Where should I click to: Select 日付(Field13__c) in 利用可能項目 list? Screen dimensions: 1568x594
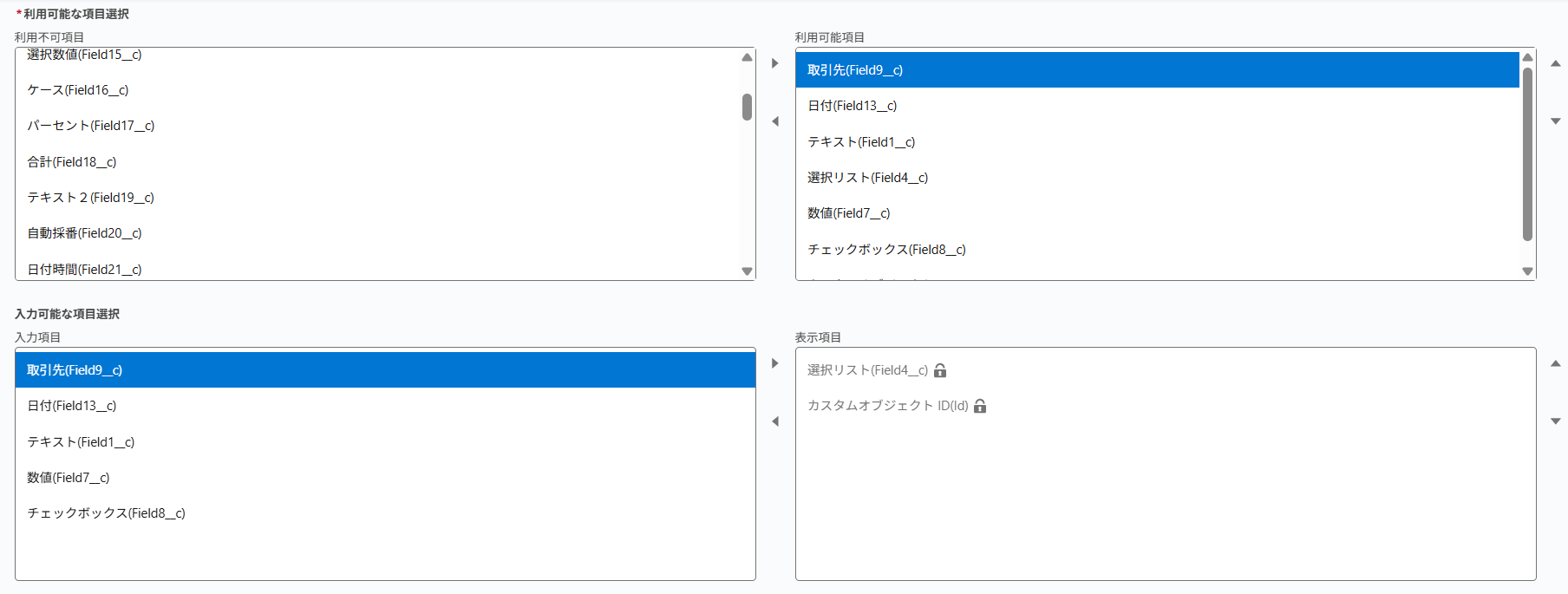852,106
